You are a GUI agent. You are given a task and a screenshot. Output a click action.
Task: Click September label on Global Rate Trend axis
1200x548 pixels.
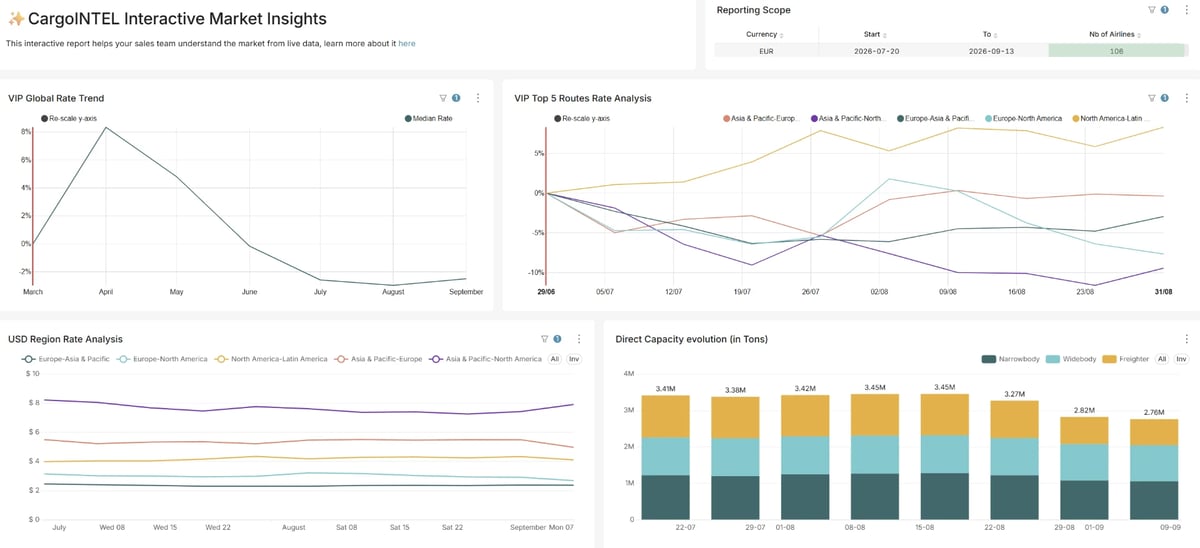[x=466, y=292]
